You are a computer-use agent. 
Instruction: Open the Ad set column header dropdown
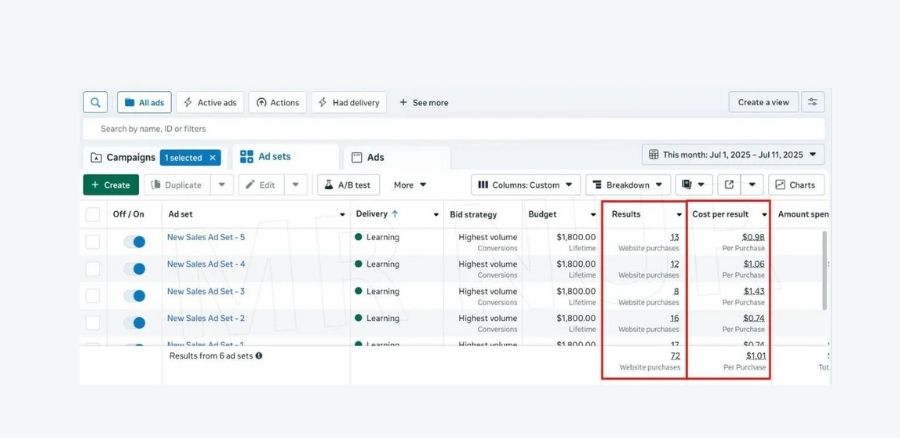pyautogui.click(x=342, y=215)
